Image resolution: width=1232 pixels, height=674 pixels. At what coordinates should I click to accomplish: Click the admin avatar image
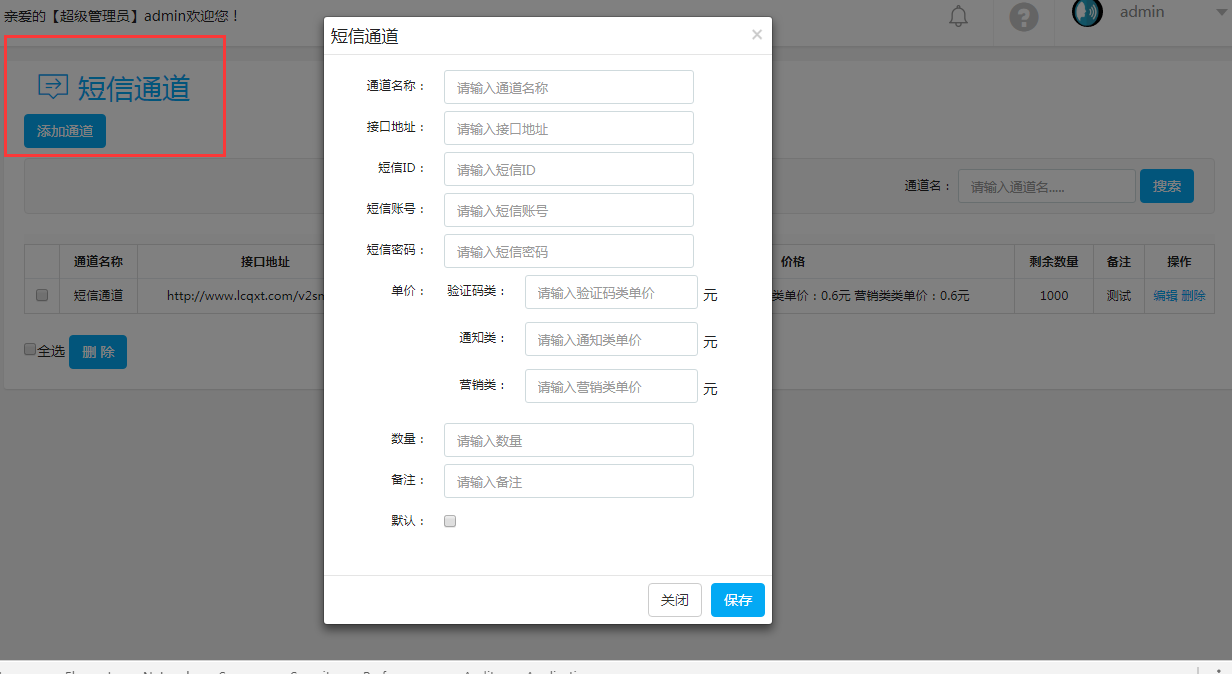[1087, 12]
